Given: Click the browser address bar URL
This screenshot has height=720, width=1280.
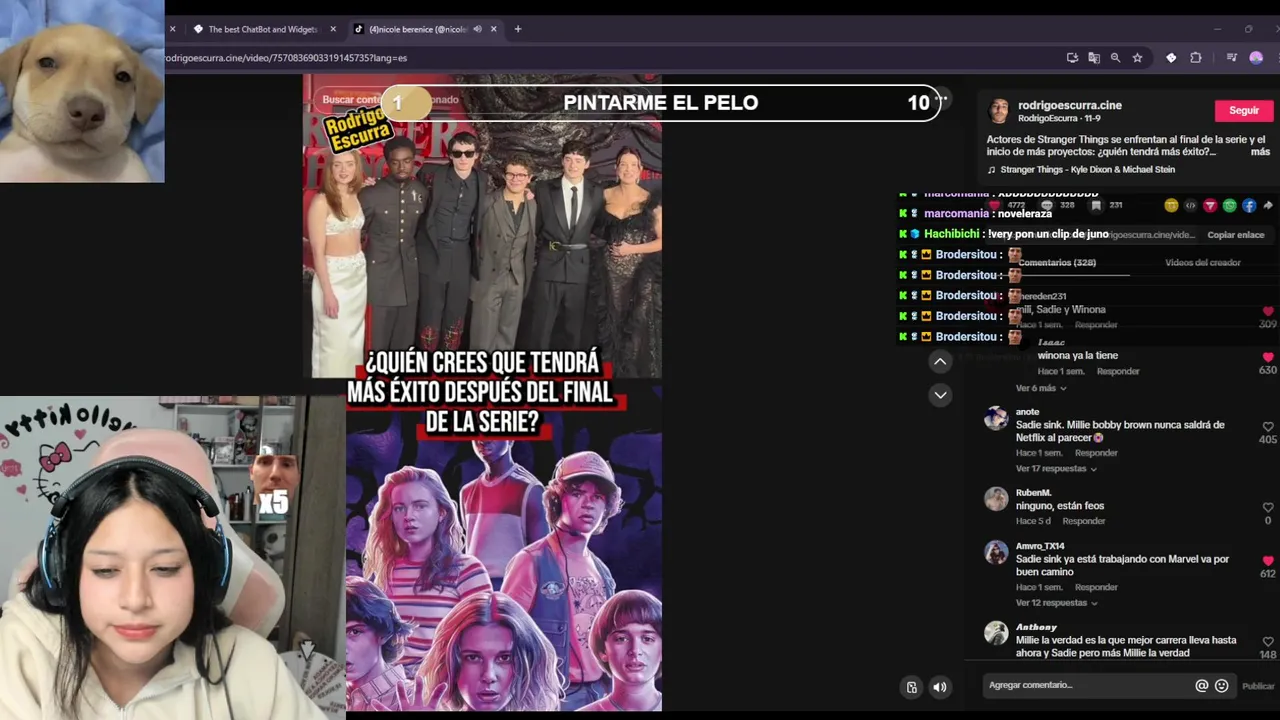Looking at the screenshot, I should 286,58.
